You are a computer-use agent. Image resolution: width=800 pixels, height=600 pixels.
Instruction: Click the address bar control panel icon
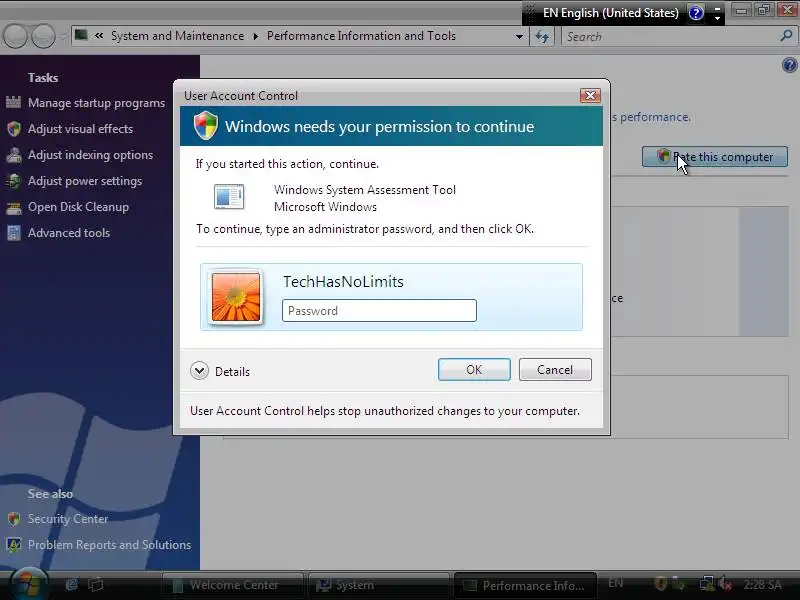(81, 35)
